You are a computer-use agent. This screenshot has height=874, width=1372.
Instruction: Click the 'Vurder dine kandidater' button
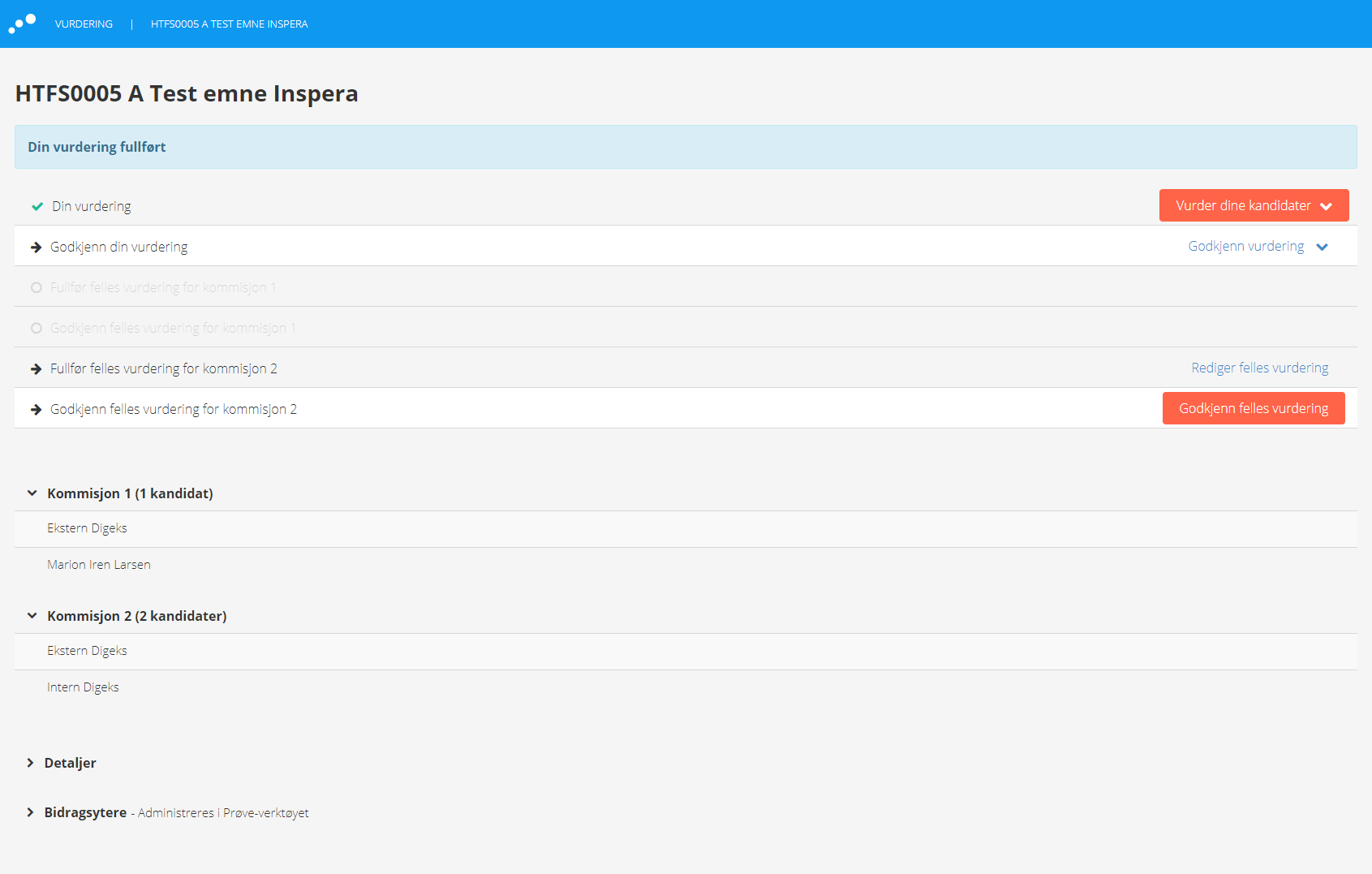[x=1254, y=205]
